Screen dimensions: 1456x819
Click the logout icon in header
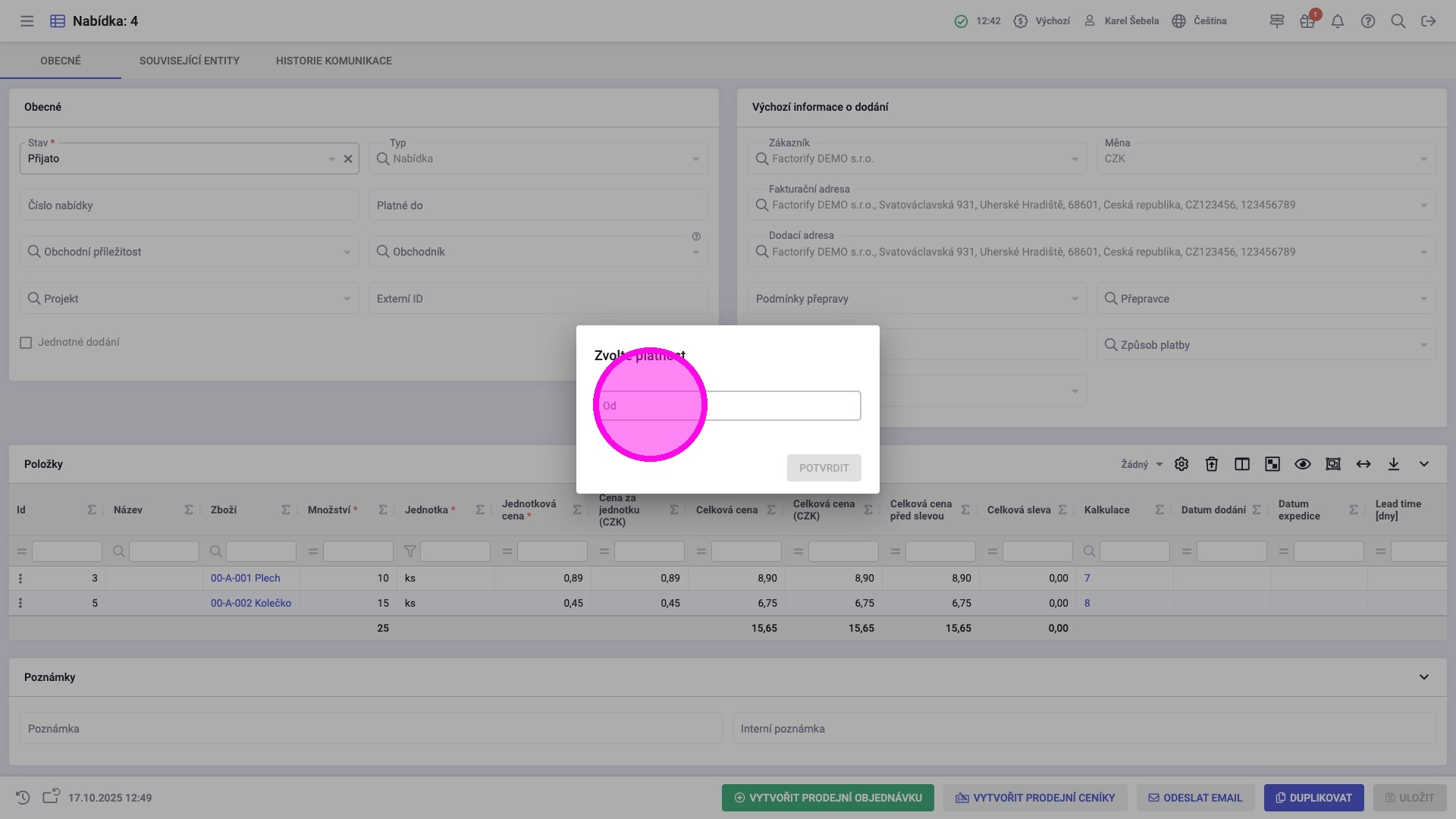(x=1429, y=21)
